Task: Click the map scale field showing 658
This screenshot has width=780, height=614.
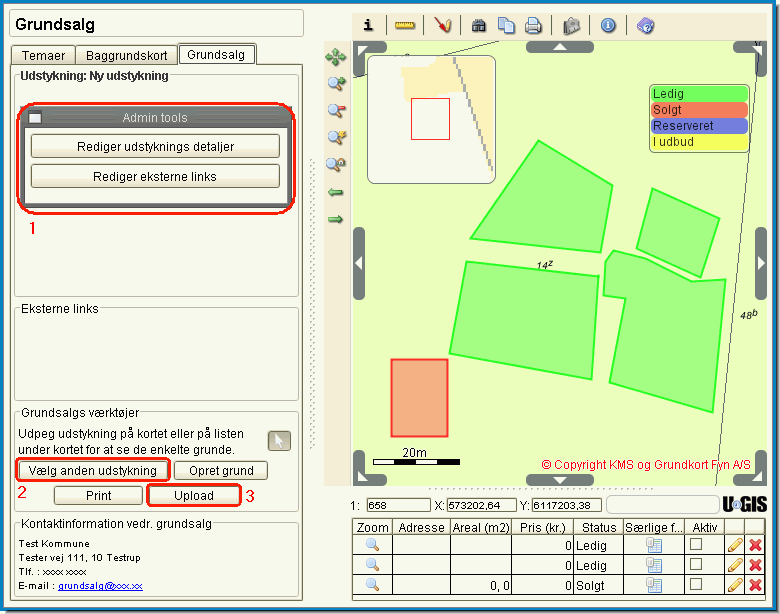Action: pyautogui.click(x=398, y=505)
